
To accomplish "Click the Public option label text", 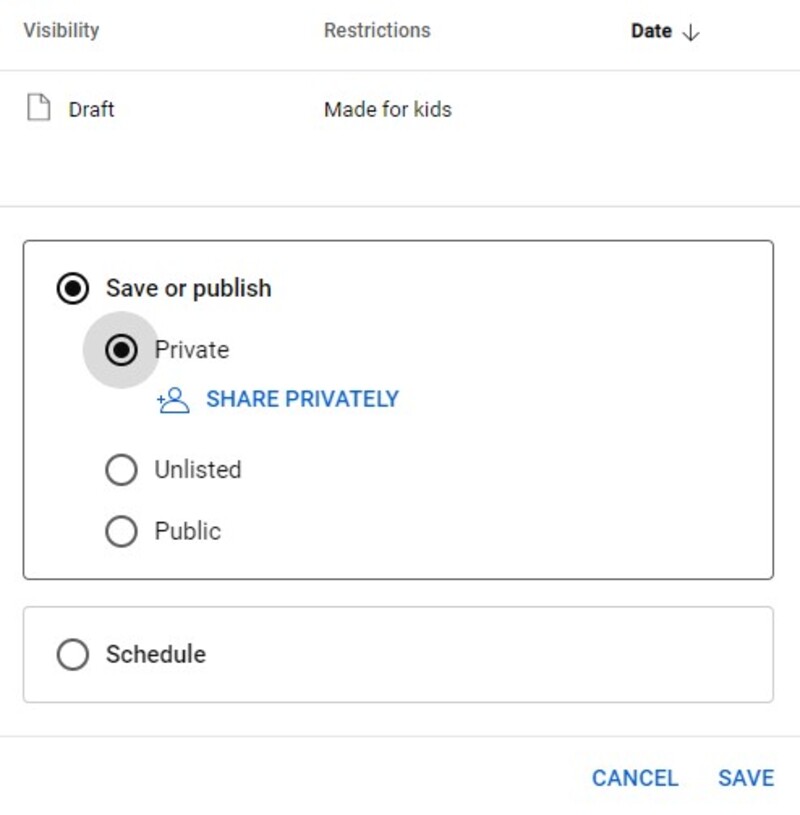I will point(187,531).
